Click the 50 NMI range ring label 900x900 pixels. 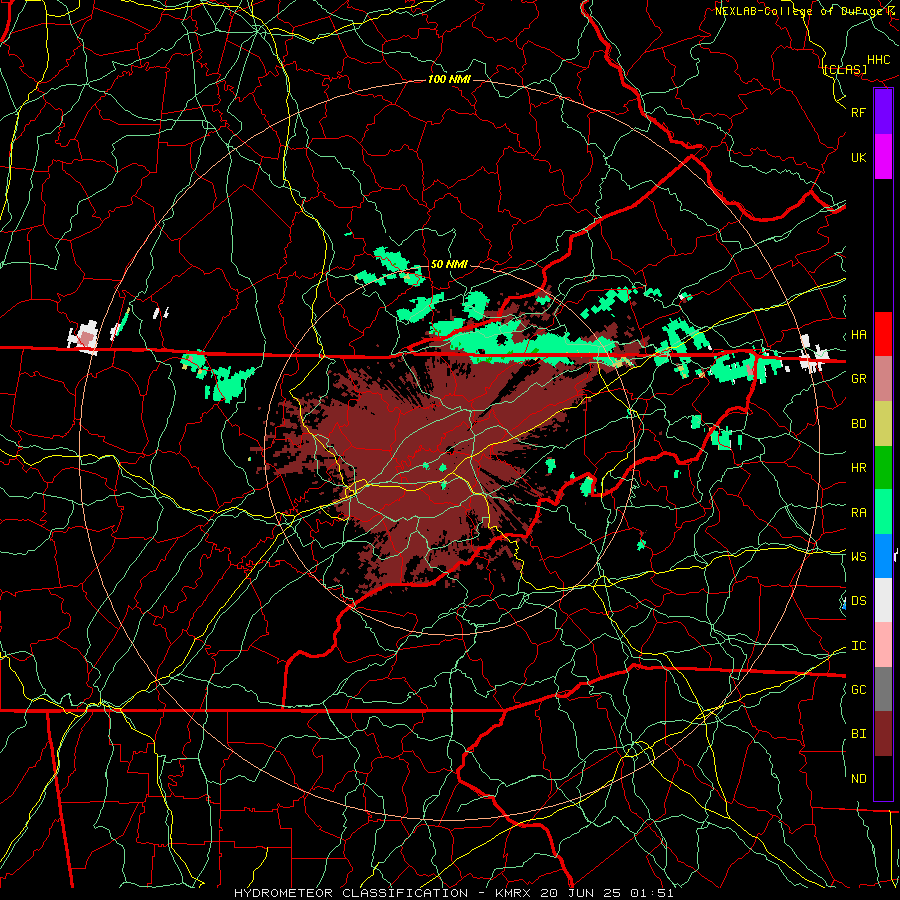pos(449,264)
